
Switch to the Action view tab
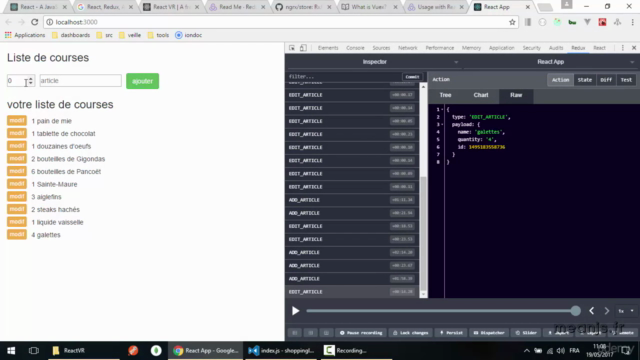click(560, 80)
